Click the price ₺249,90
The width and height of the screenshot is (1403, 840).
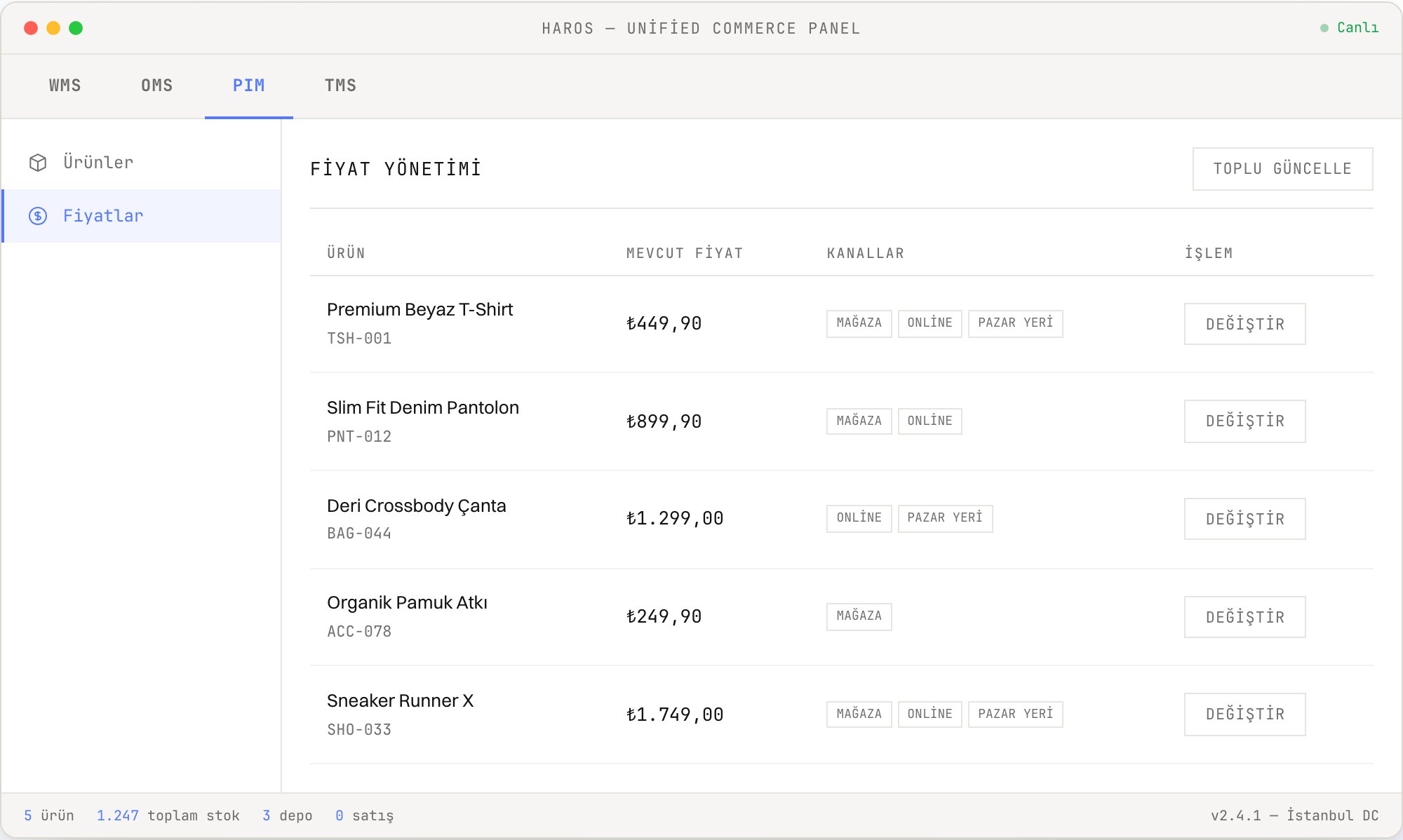664,617
